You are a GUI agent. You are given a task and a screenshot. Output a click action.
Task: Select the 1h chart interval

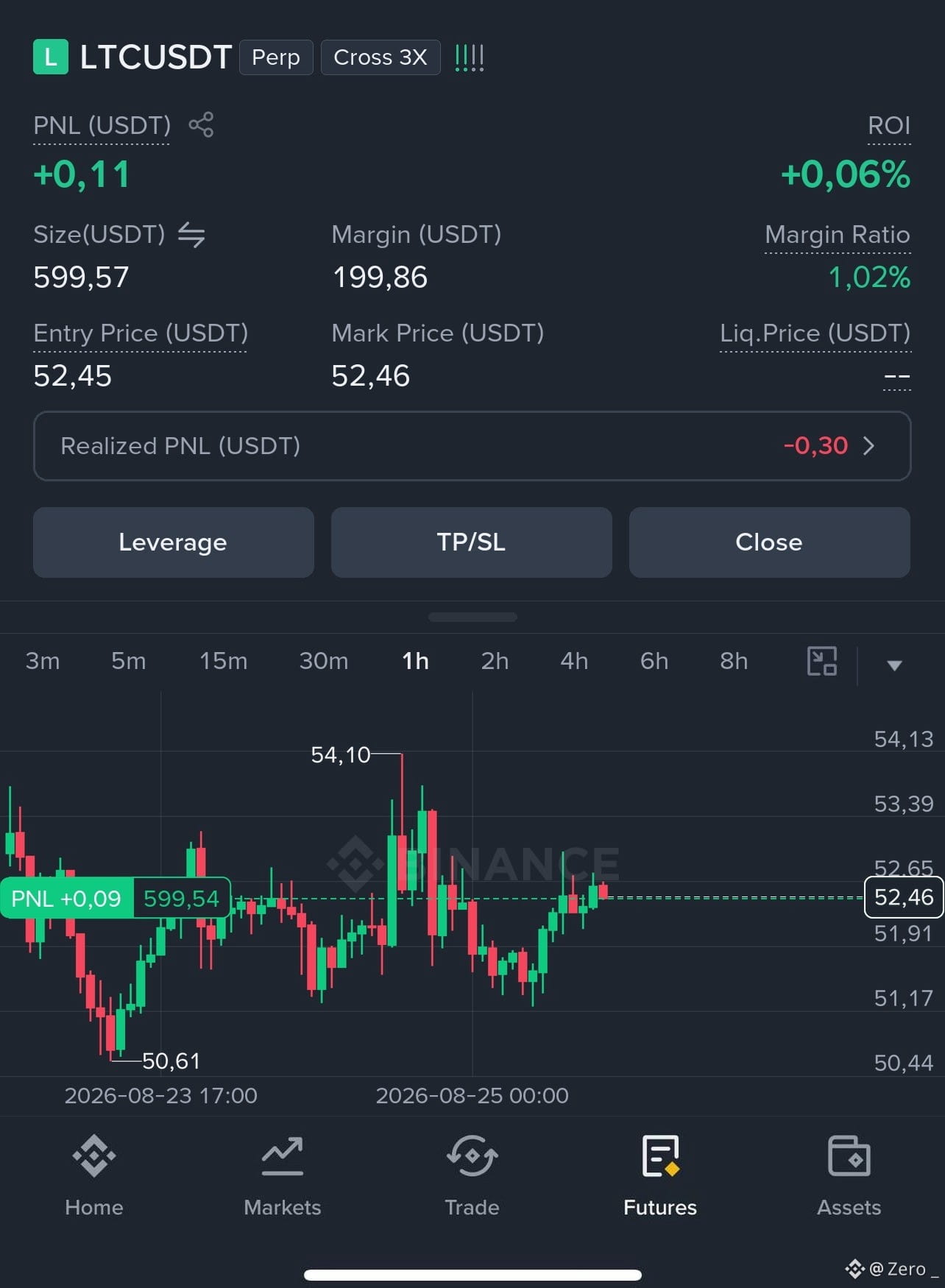416,661
